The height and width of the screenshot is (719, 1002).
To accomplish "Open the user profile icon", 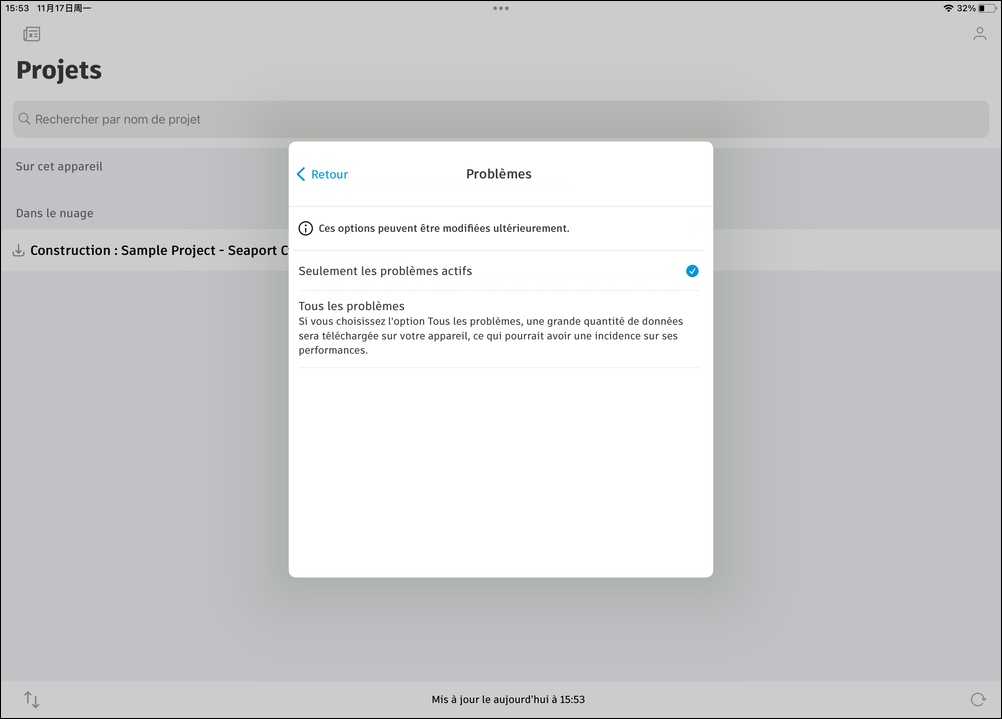I will pyautogui.click(x=979, y=34).
